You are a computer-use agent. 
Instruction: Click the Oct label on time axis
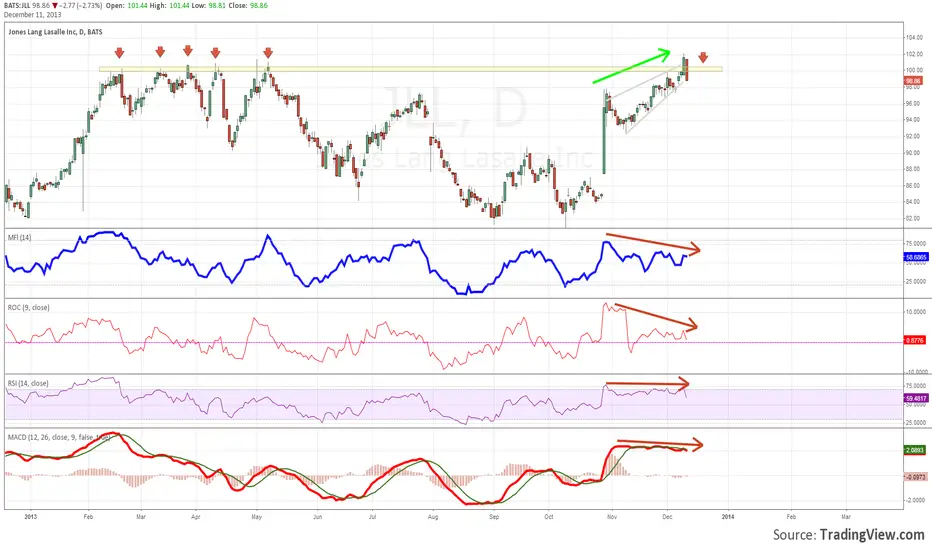pos(549,517)
